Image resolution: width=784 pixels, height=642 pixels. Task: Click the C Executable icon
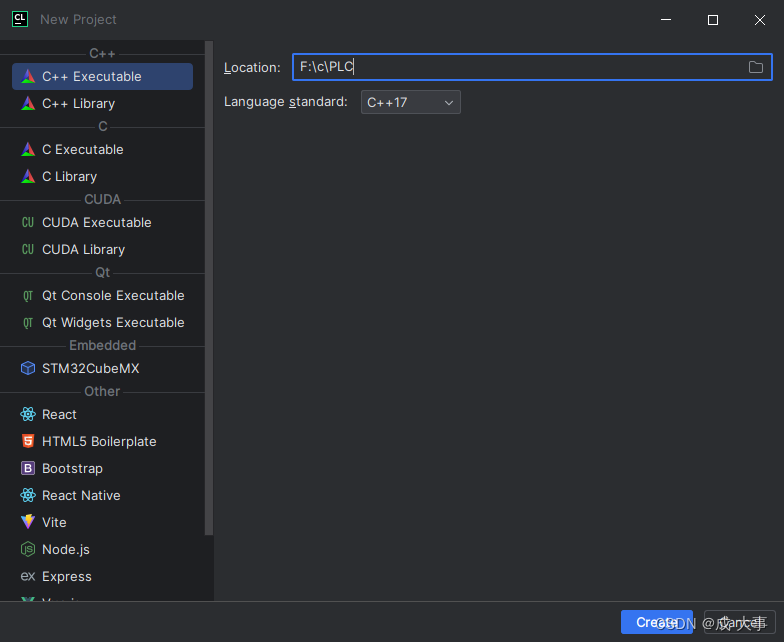pos(28,150)
